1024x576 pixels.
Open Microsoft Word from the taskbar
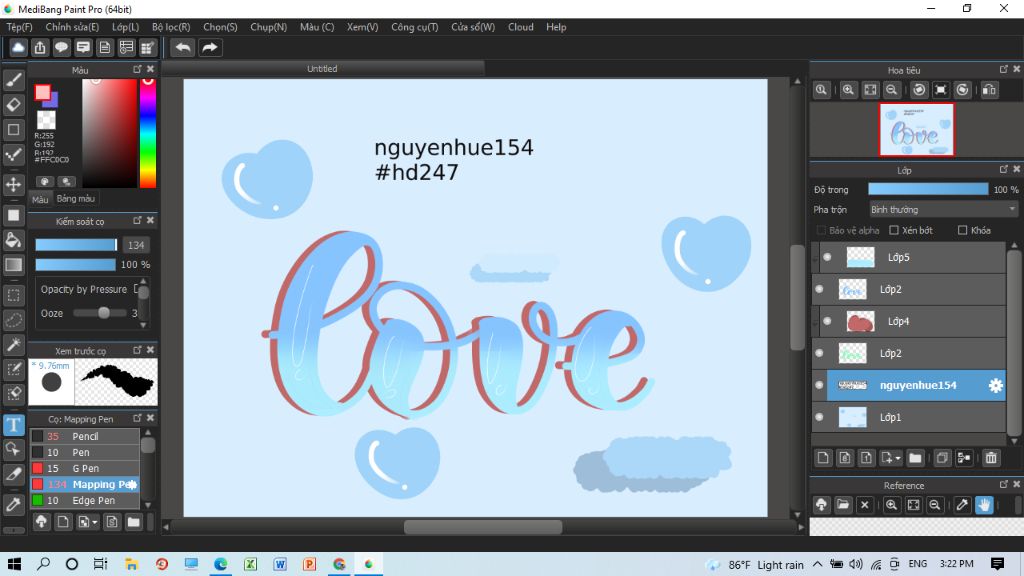coord(280,564)
